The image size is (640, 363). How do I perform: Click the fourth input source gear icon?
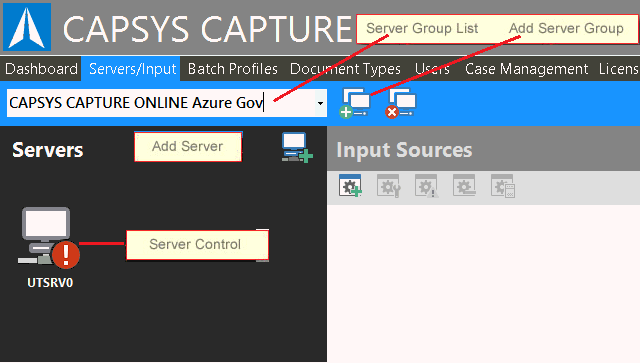(x=464, y=186)
